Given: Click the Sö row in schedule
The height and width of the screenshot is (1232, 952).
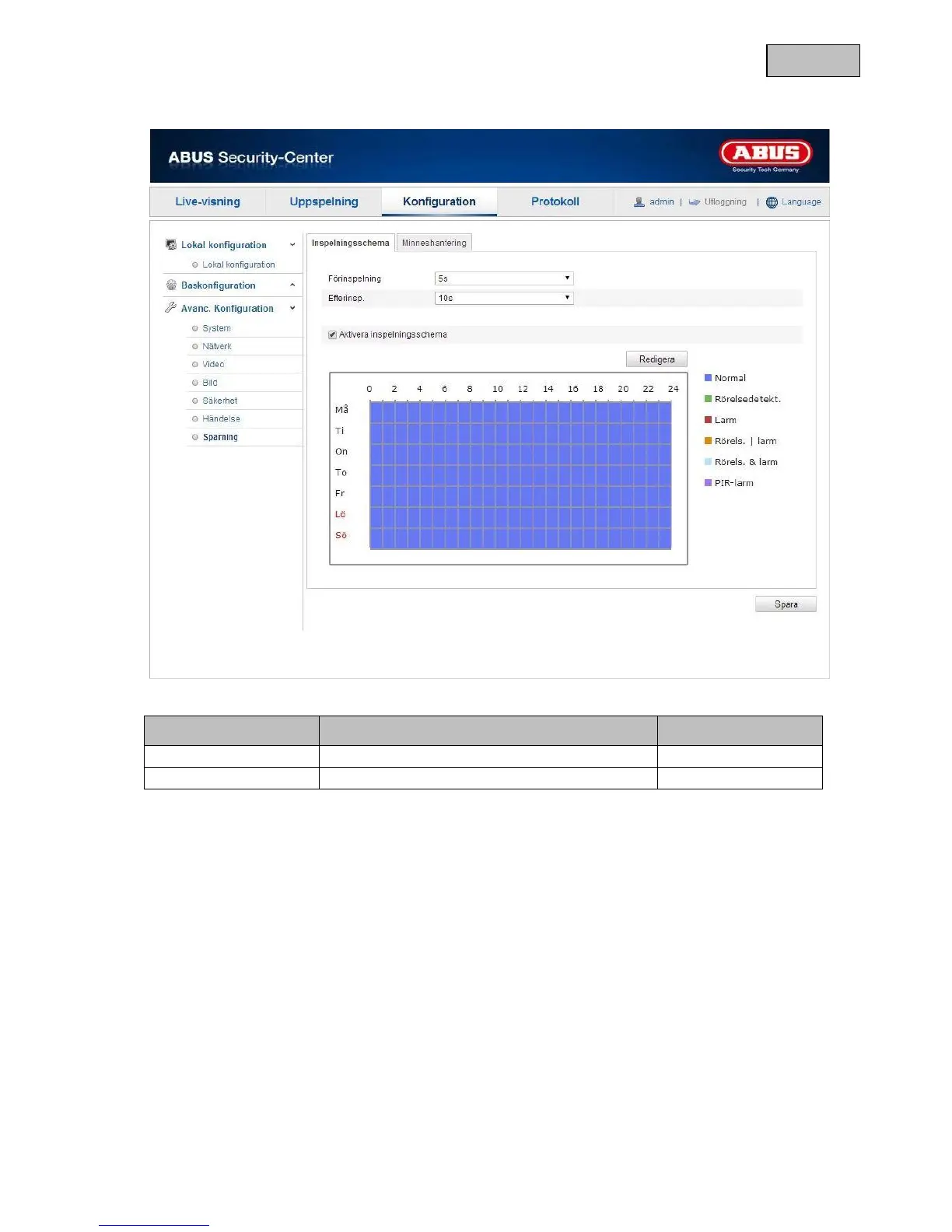Looking at the screenshot, I should tap(520, 538).
